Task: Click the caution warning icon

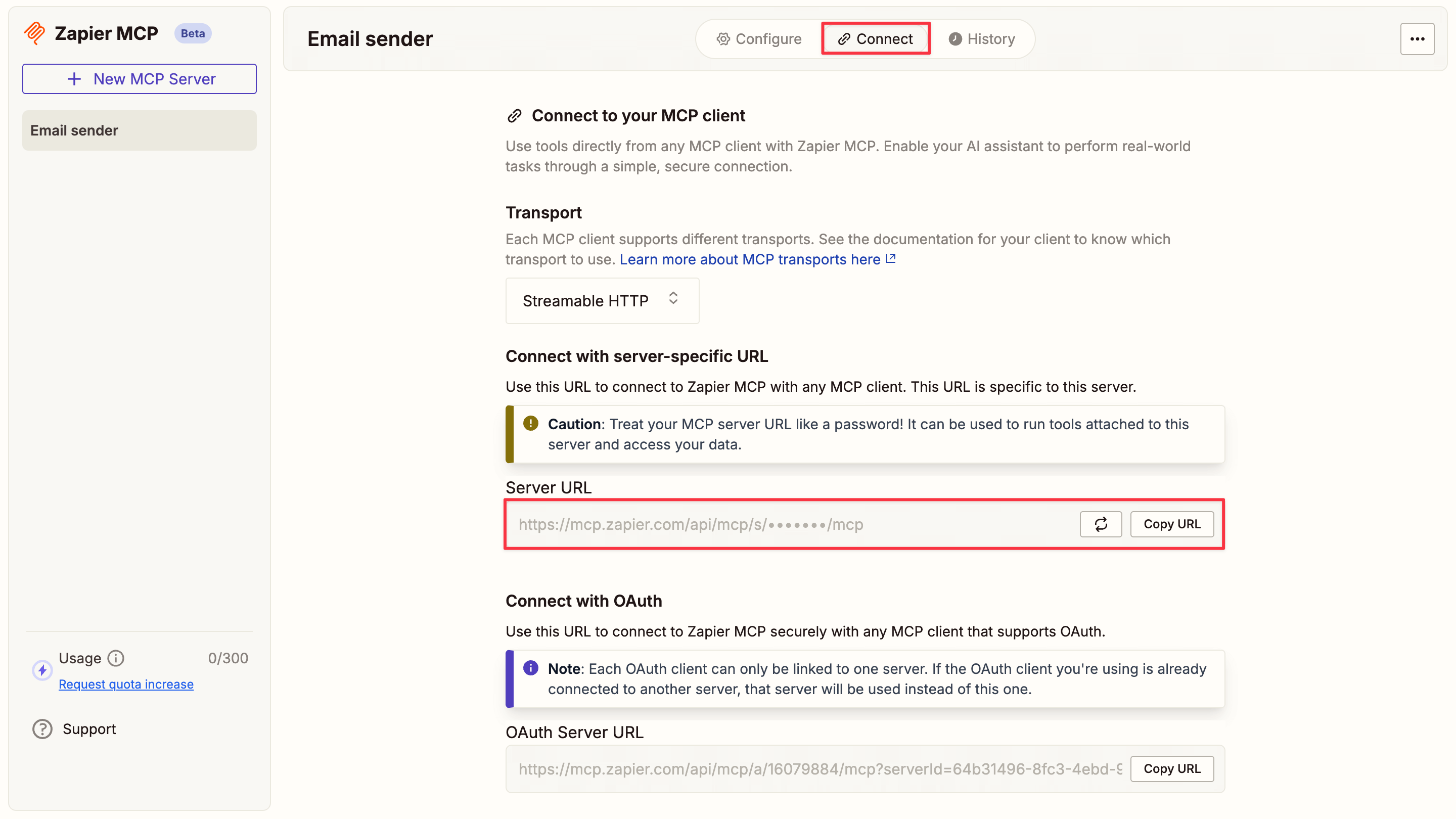Action: tap(530, 423)
